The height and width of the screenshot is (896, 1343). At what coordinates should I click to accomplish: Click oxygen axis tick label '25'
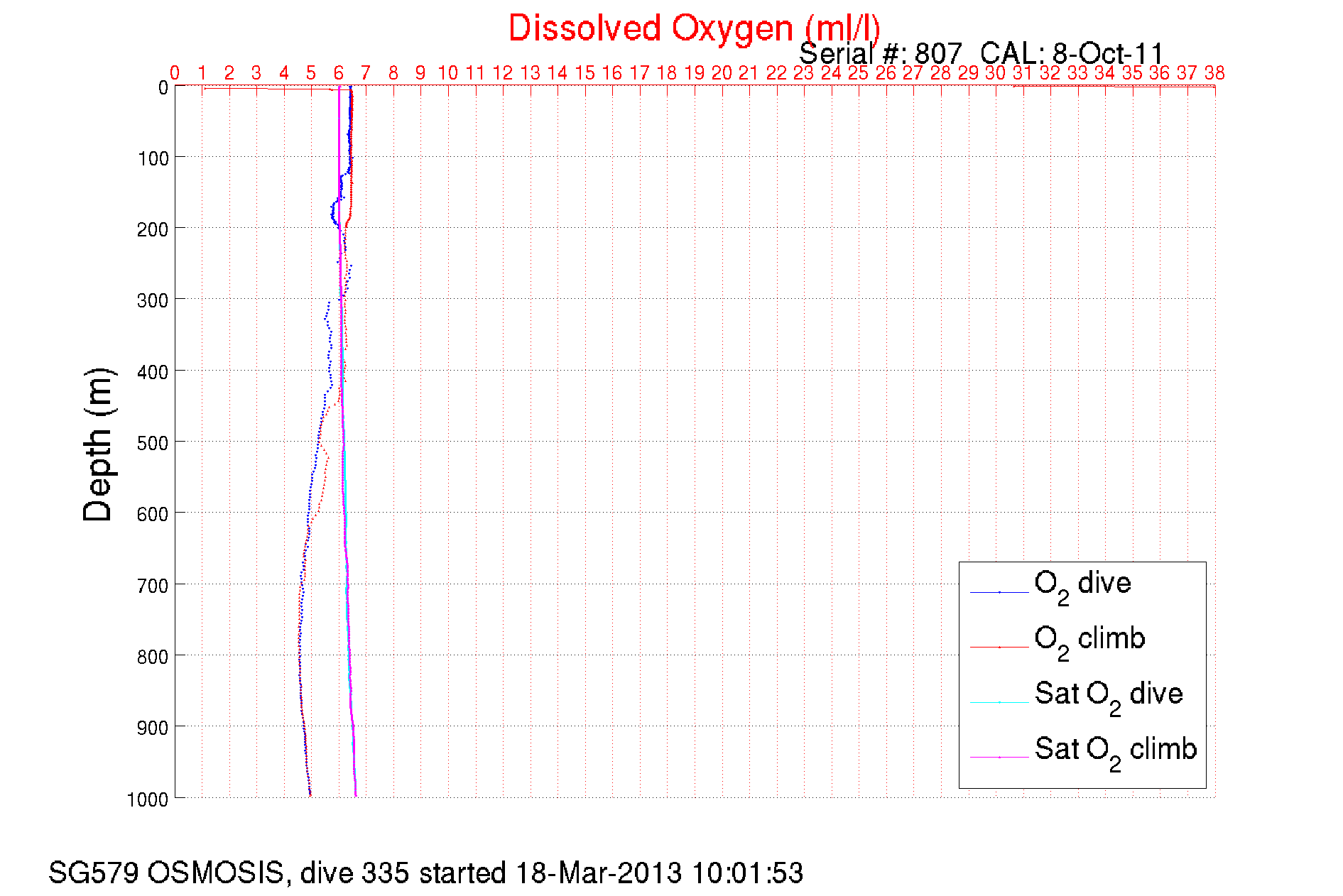point(859,73)
